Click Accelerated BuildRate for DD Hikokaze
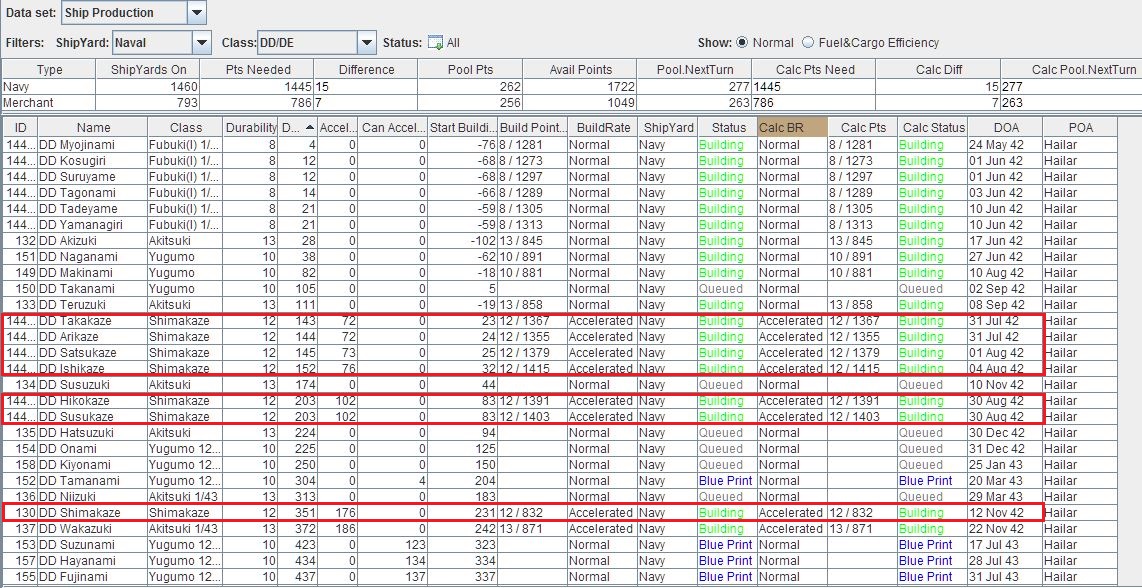The width and height of the screenshot is (1142, 588). tap(601, 401)
